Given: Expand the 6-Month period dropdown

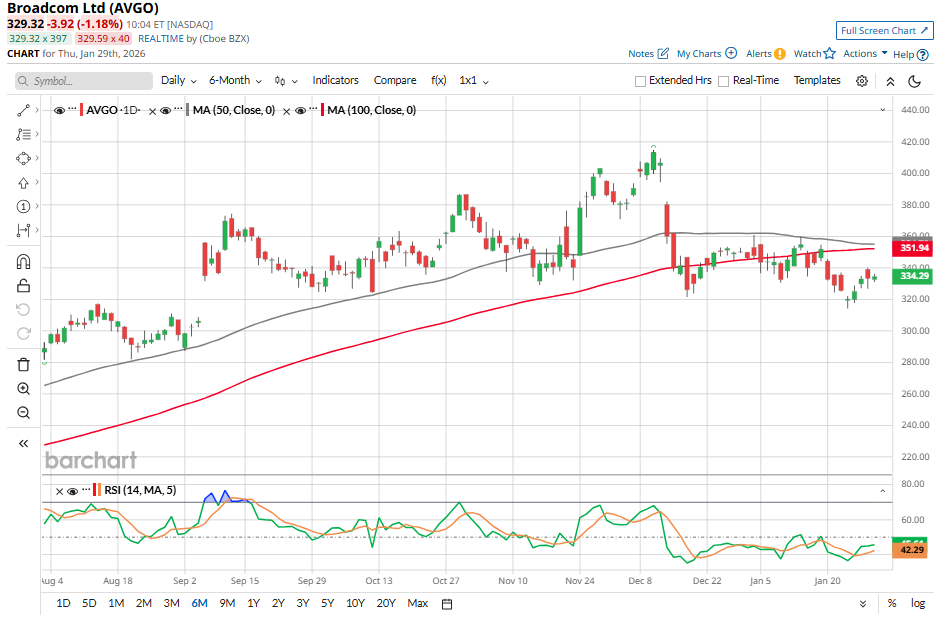Looking at the screenshot, I should pyautogui.click(x=235, y=80).
